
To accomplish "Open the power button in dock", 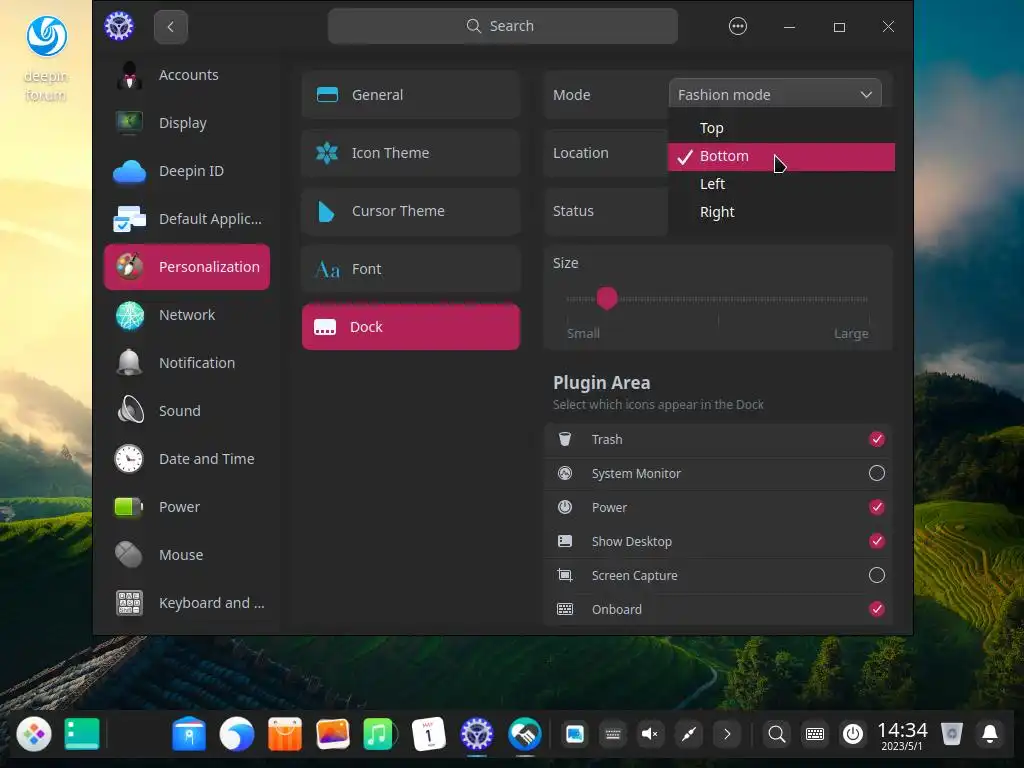I will click(x=853, y=734).
